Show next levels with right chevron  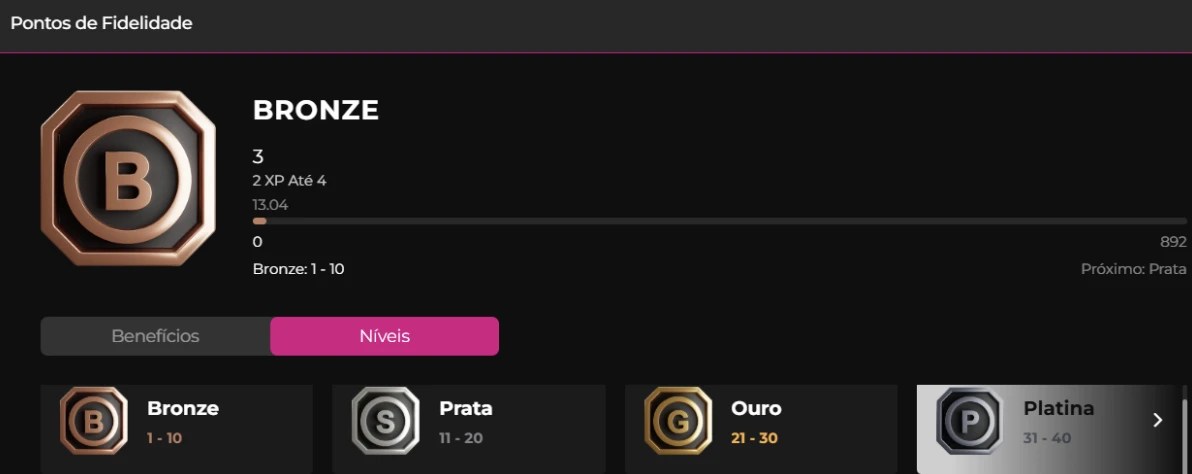click(x=1157, y=420)
